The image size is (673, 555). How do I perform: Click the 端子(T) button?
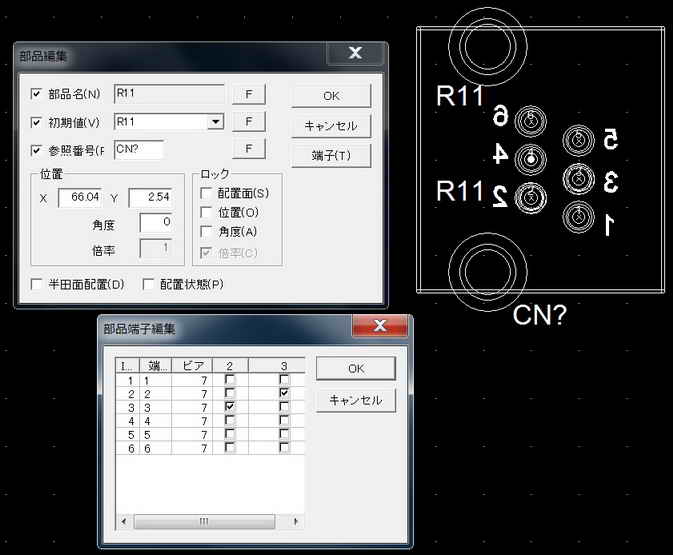coord(331,156)
